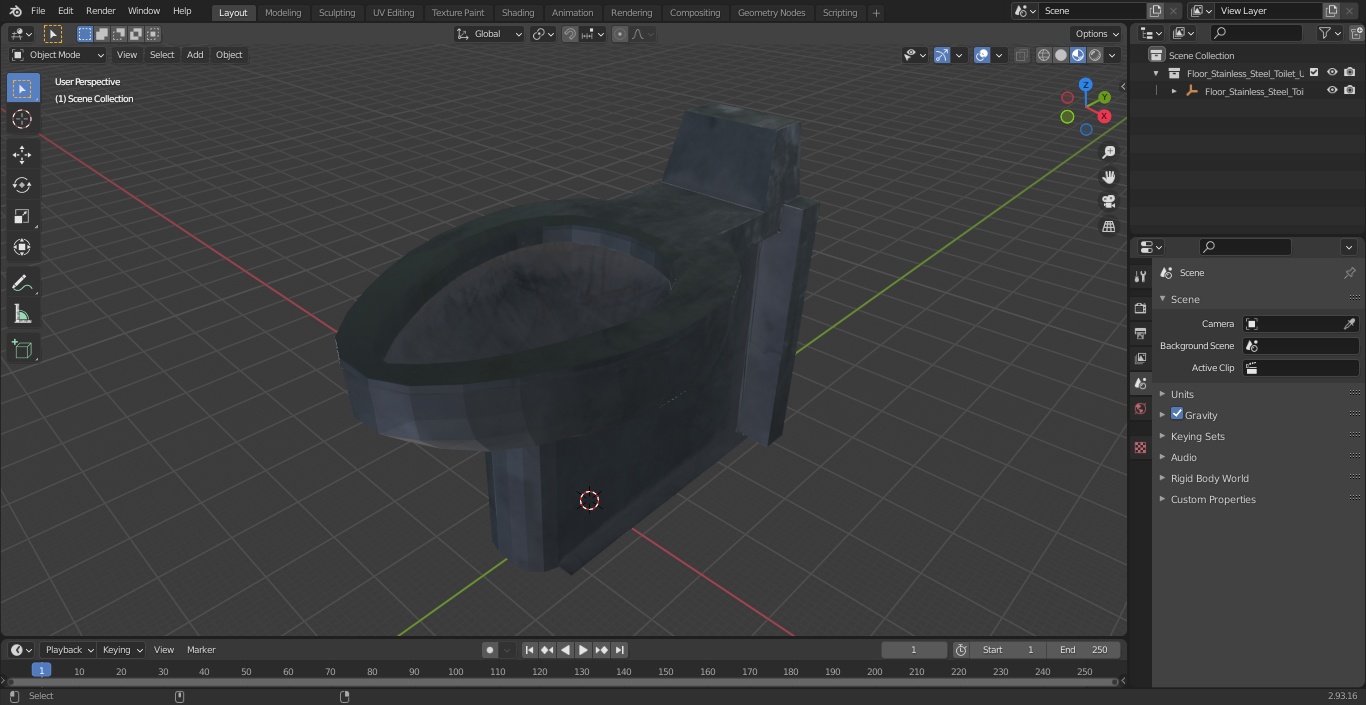Toggle snapping magnet icon
Image resolution: width=1366 pixels, height=705 pixels.
pos(570,34)
